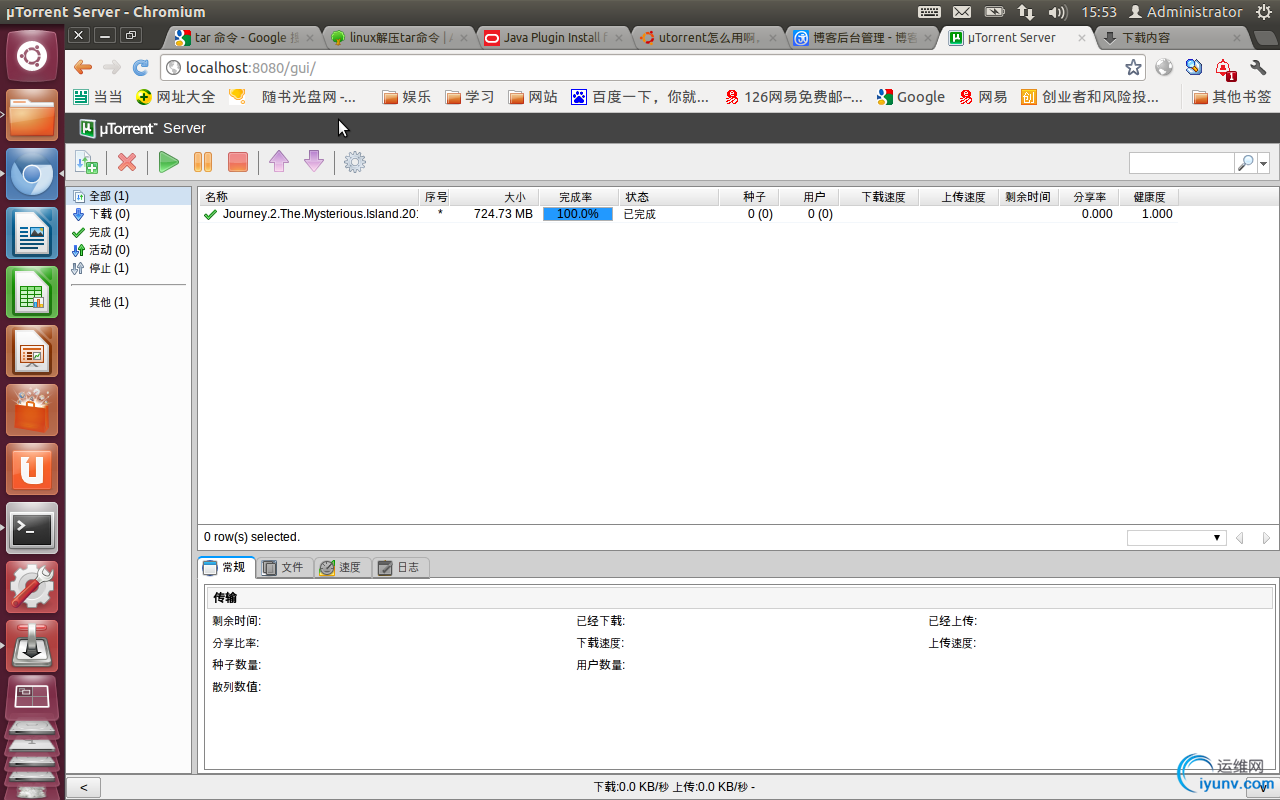Open the network indicator menu

1026,12
